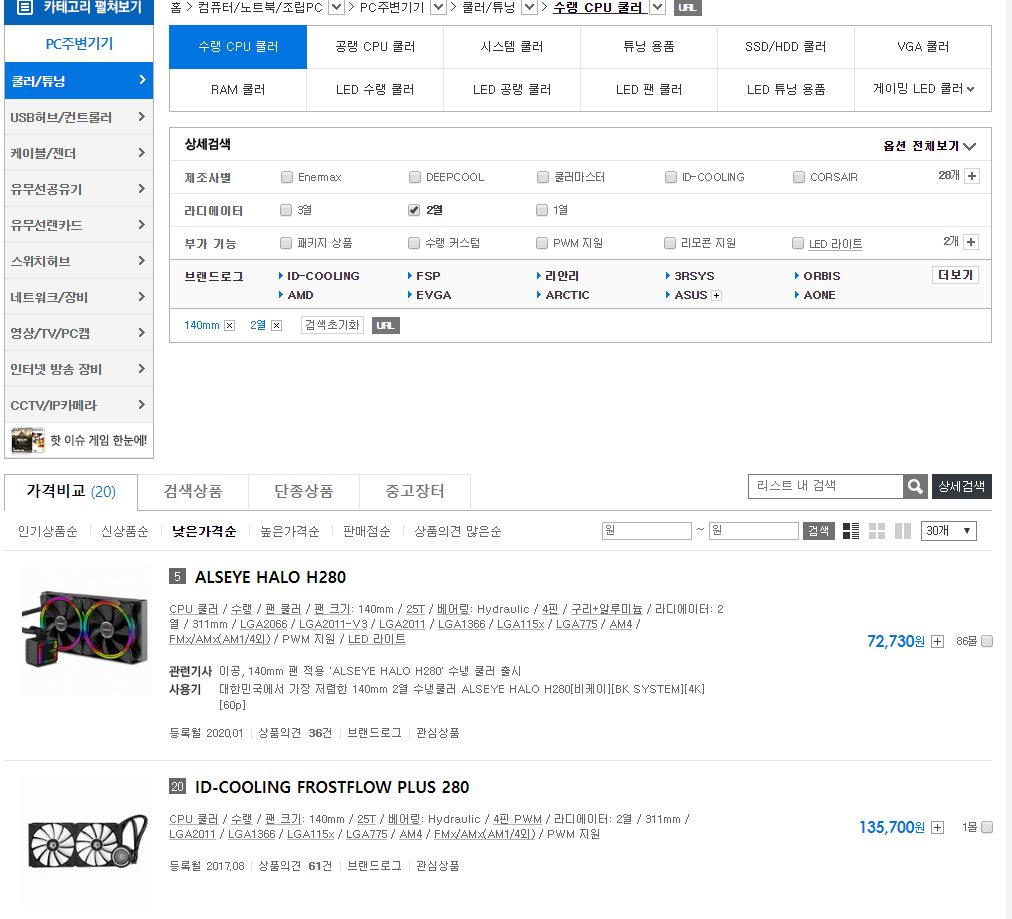
Task: Click 검색 price range button
Action: pyautogui.click(x=818, y=531)
